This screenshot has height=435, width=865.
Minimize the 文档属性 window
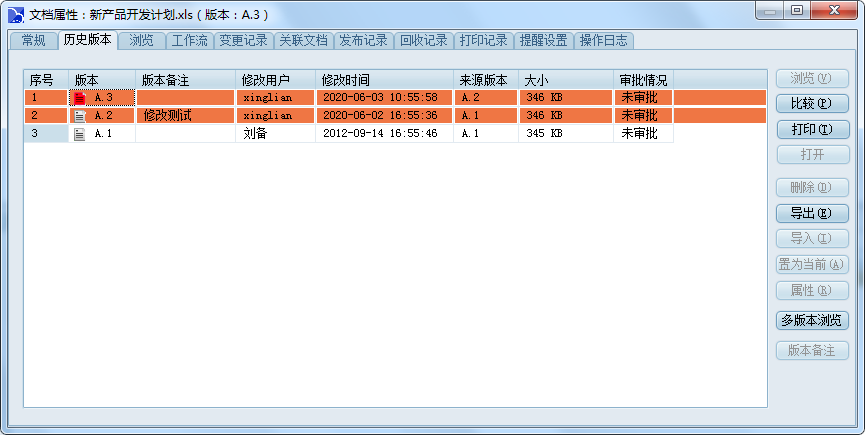(770, 10)
